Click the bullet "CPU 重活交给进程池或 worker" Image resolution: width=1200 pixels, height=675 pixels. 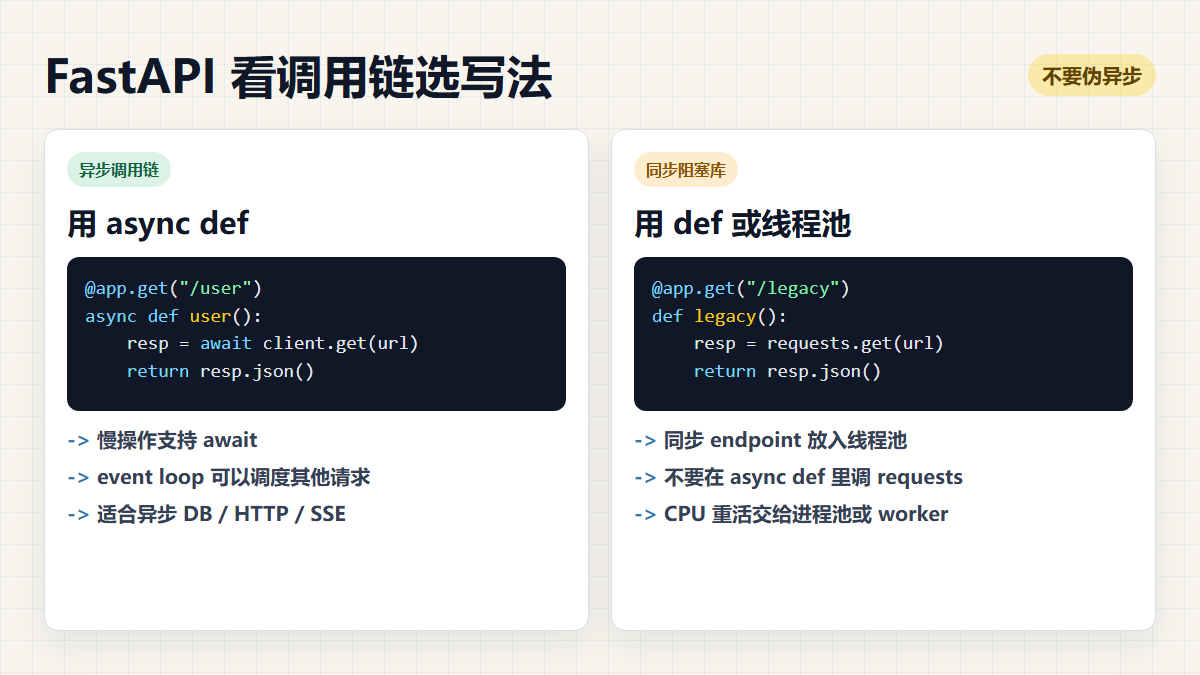click(791, 514)
